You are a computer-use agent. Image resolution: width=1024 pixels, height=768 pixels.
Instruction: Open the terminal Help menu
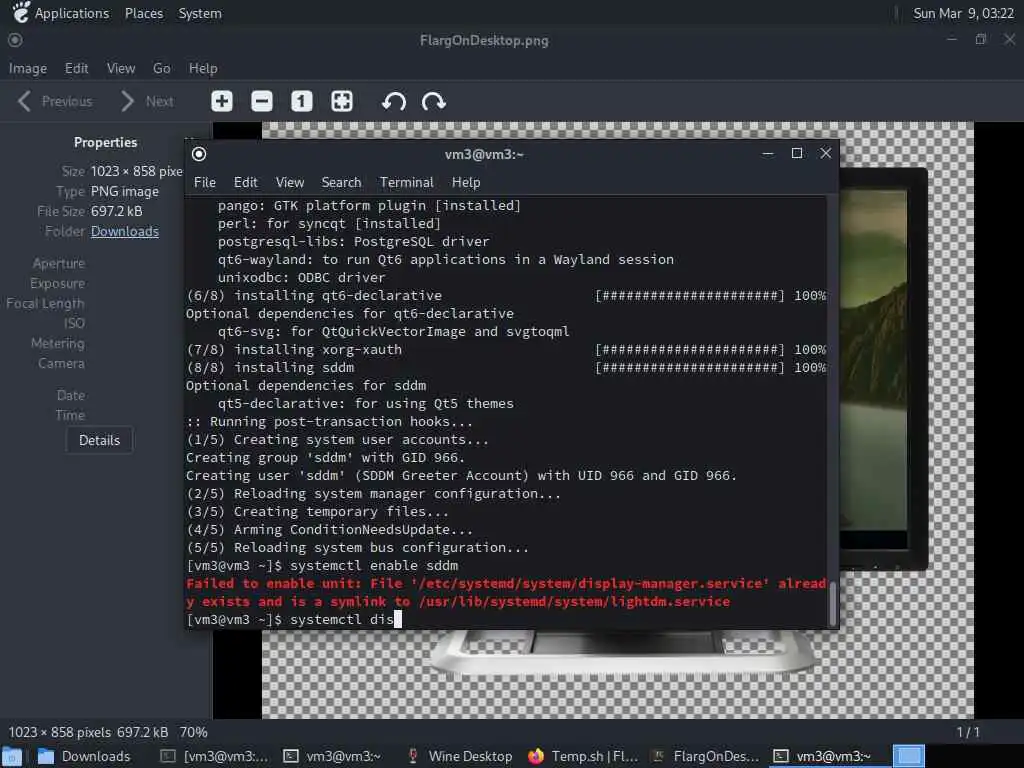pyautogui.click(x=466, y=182)
